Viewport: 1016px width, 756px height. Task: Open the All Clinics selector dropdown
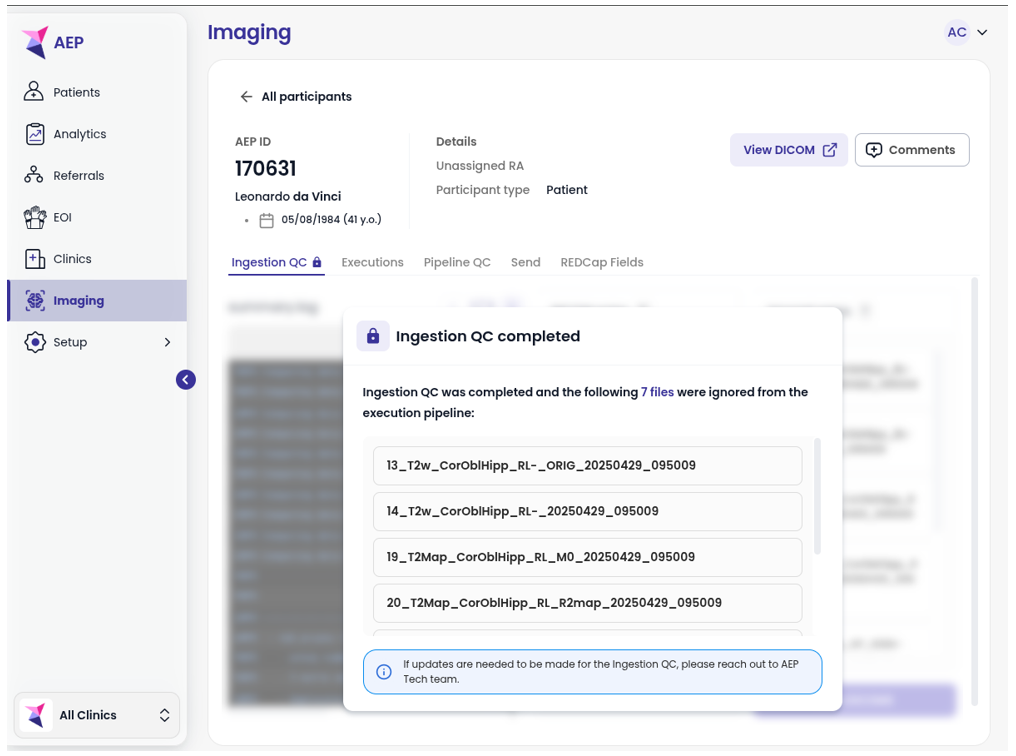click(x=97, y=715)
